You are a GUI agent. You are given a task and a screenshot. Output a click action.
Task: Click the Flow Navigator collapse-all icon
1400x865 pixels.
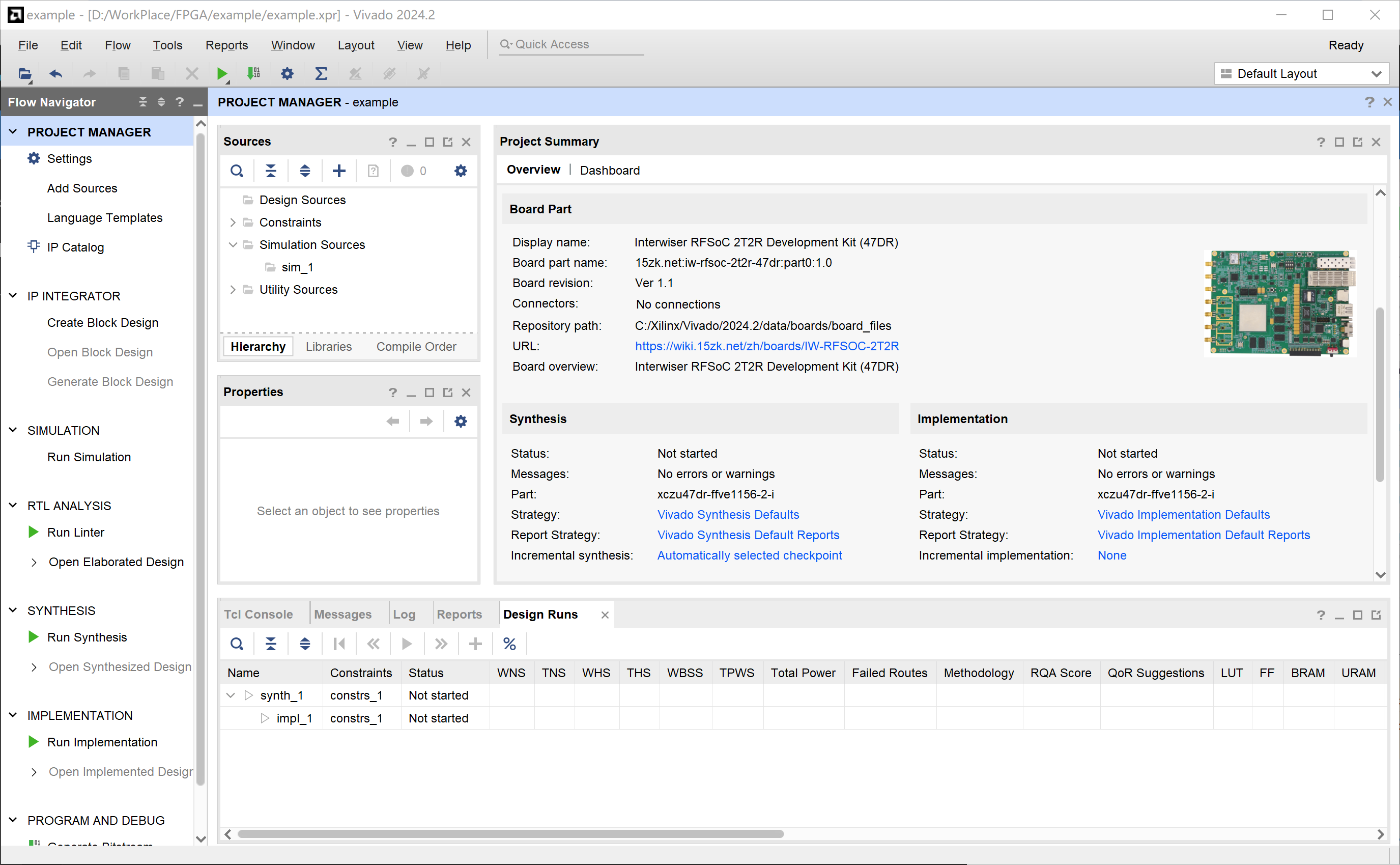[143, 102]
